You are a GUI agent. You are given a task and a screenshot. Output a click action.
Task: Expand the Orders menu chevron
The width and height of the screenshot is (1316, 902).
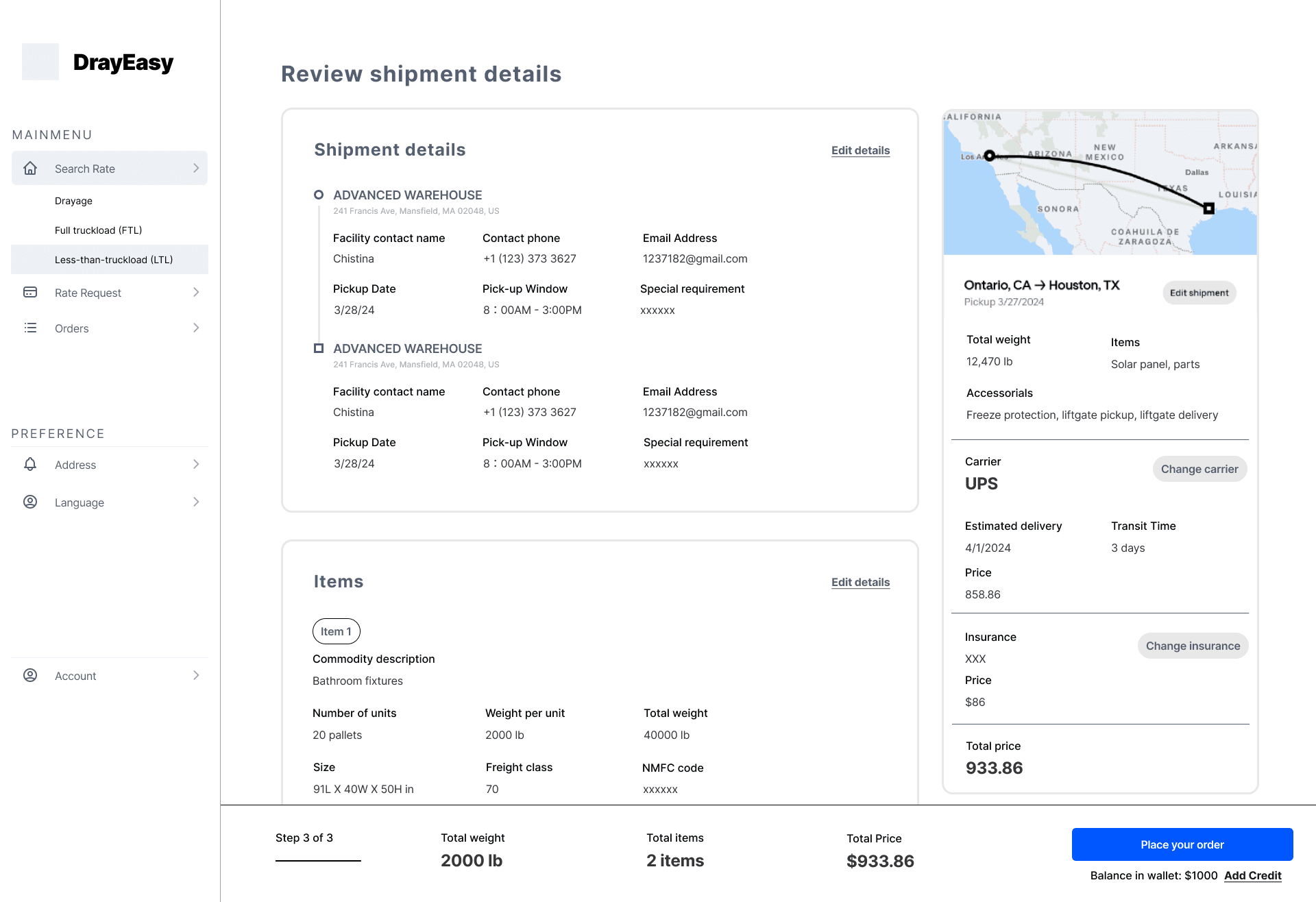pos(196,328)
